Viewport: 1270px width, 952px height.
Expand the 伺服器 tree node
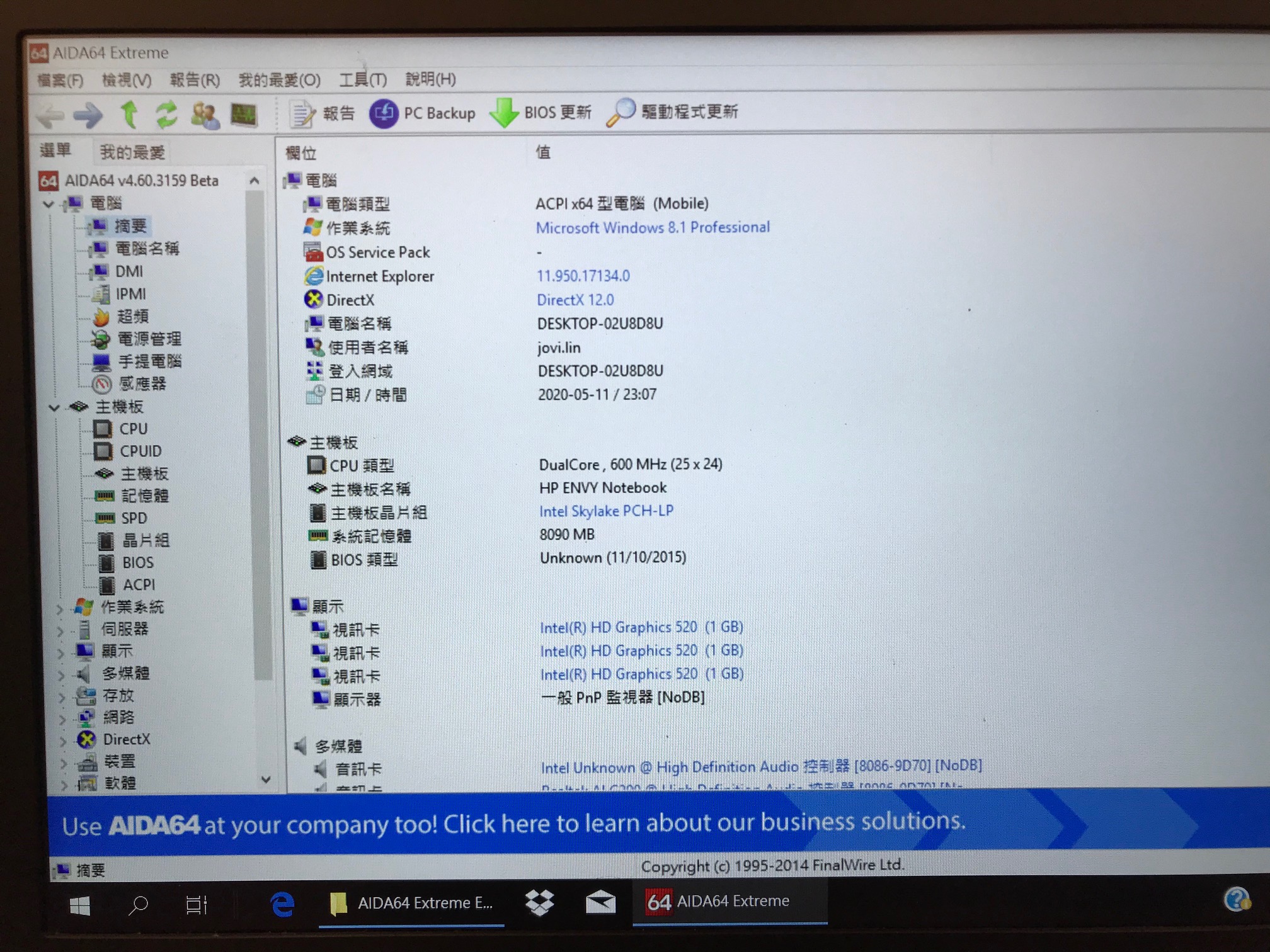pyautogui.click(x=60, y=630)
